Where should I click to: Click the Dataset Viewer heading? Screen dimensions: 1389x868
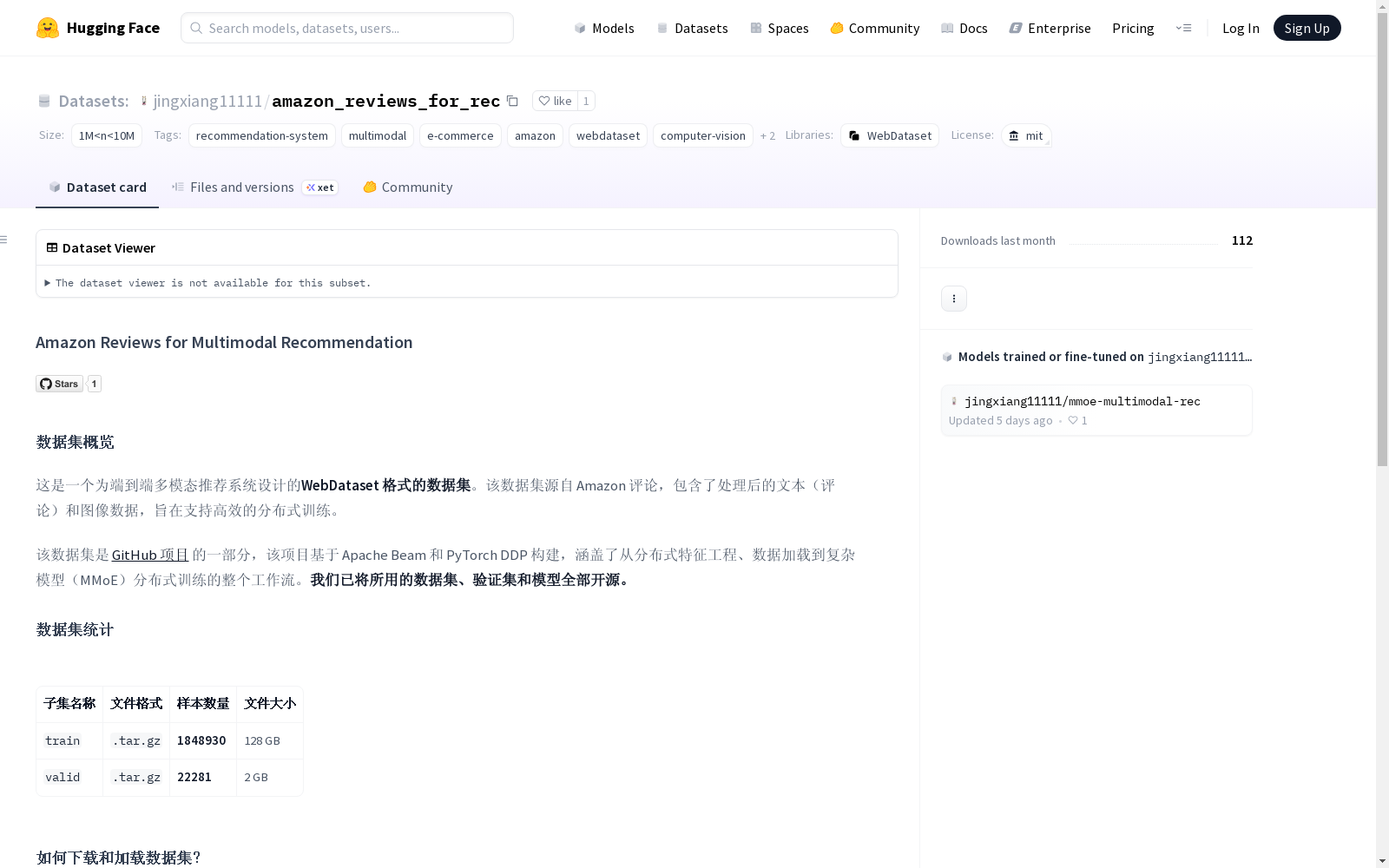tap(109, 248)
